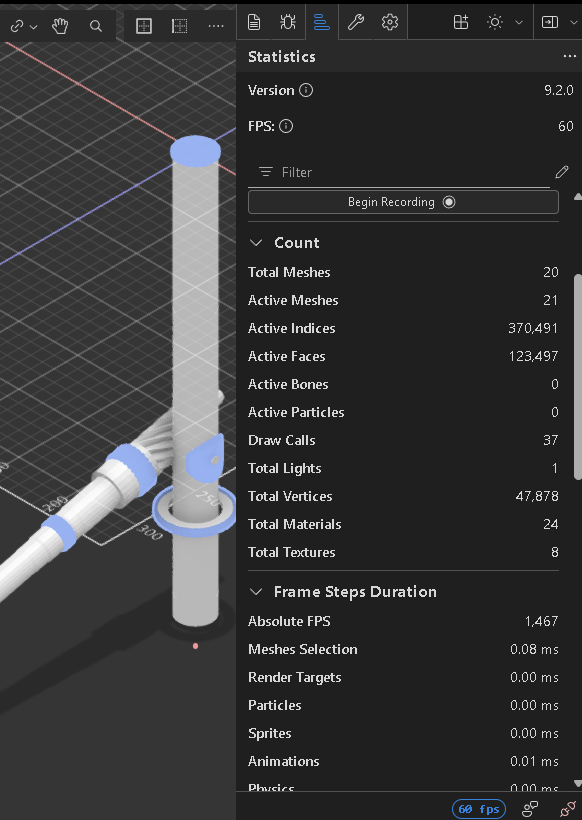Screen dimensions: 582x820
Task: Open the Tools wrench tab
Action: point(356,22)
